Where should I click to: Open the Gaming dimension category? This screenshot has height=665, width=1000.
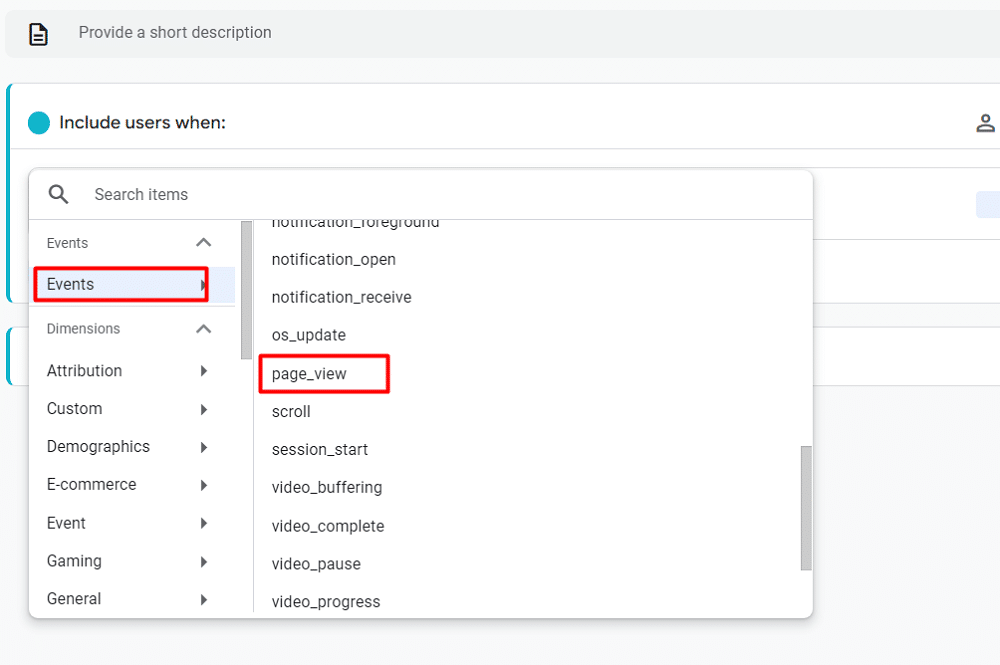75,561
